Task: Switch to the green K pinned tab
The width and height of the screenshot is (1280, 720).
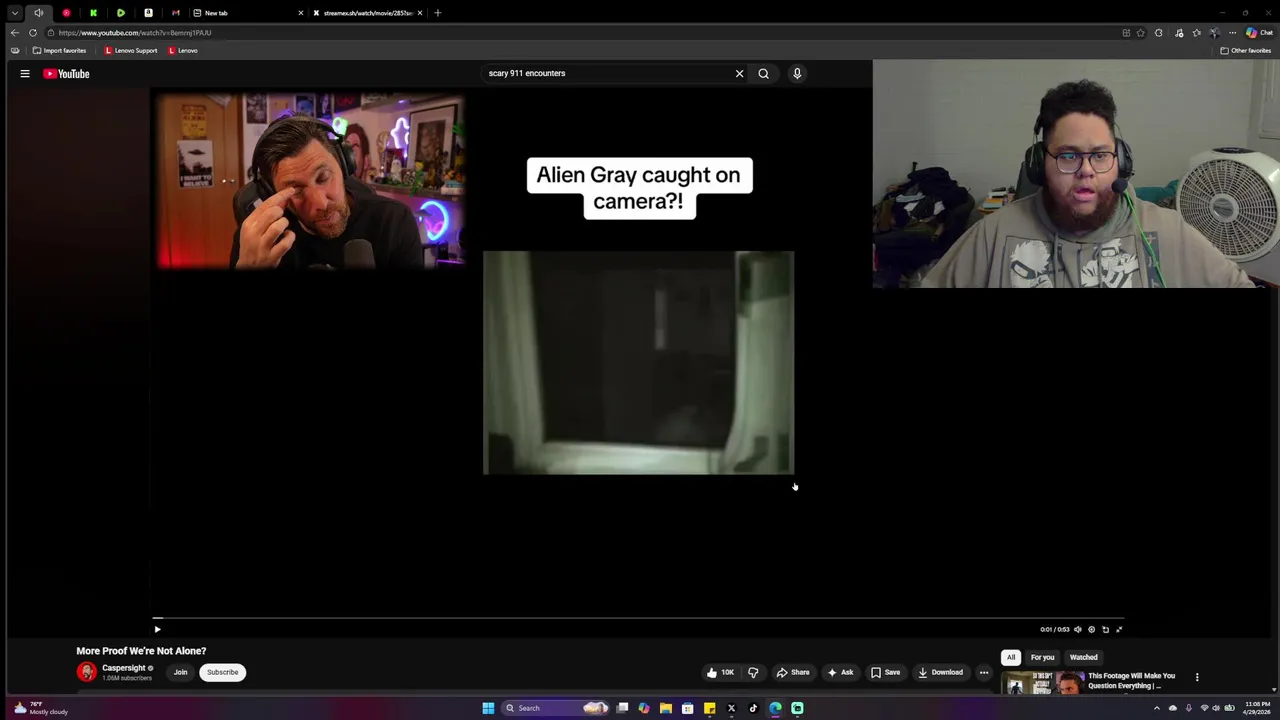Action: click(x=93, y=13)
